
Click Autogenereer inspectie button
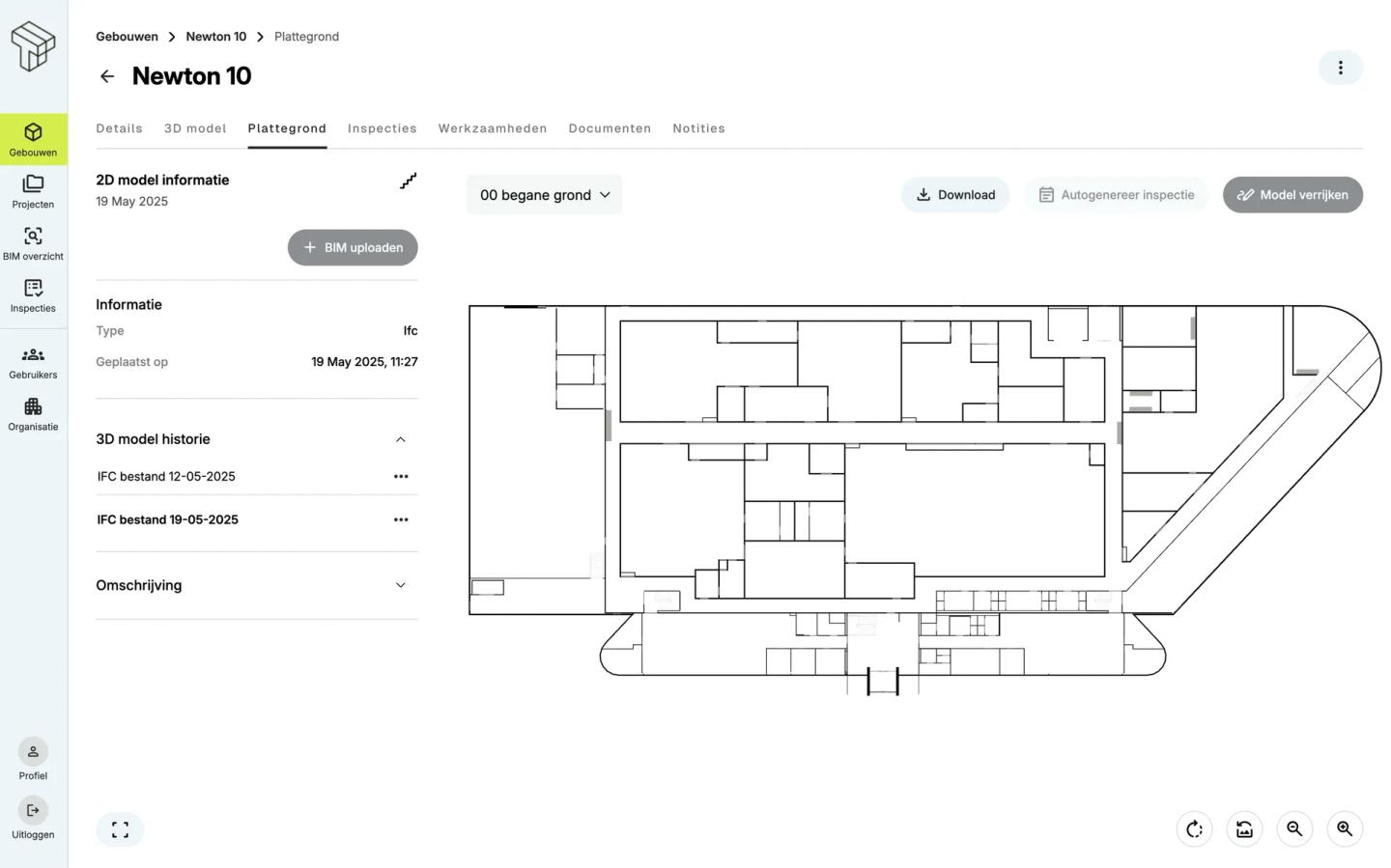coord(1116,195)
